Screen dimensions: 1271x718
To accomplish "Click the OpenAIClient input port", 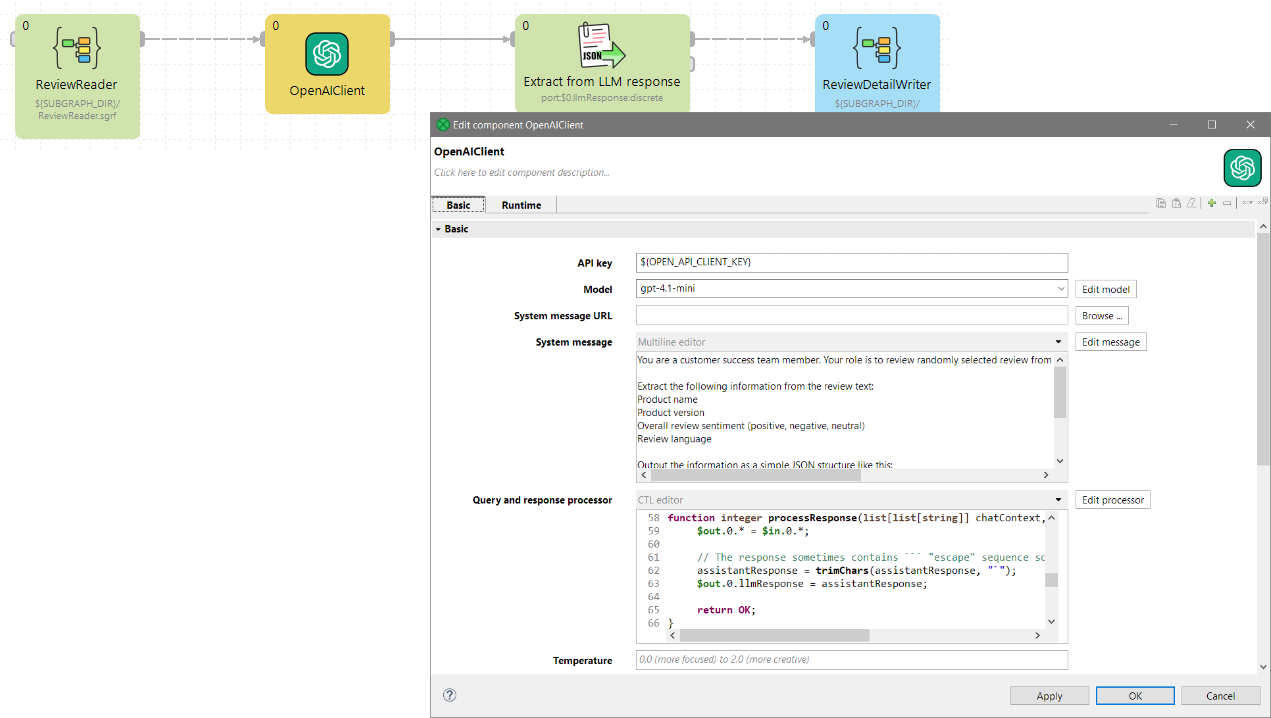I will click(262, 39).
